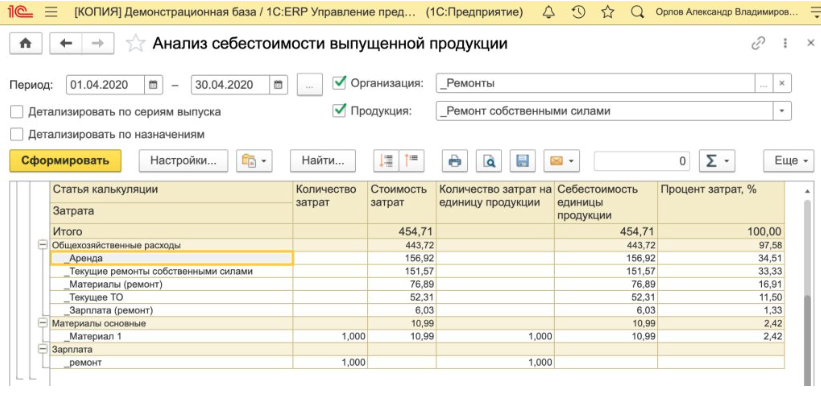
Task: Send report by email envelope button
Action: point(561,161)
